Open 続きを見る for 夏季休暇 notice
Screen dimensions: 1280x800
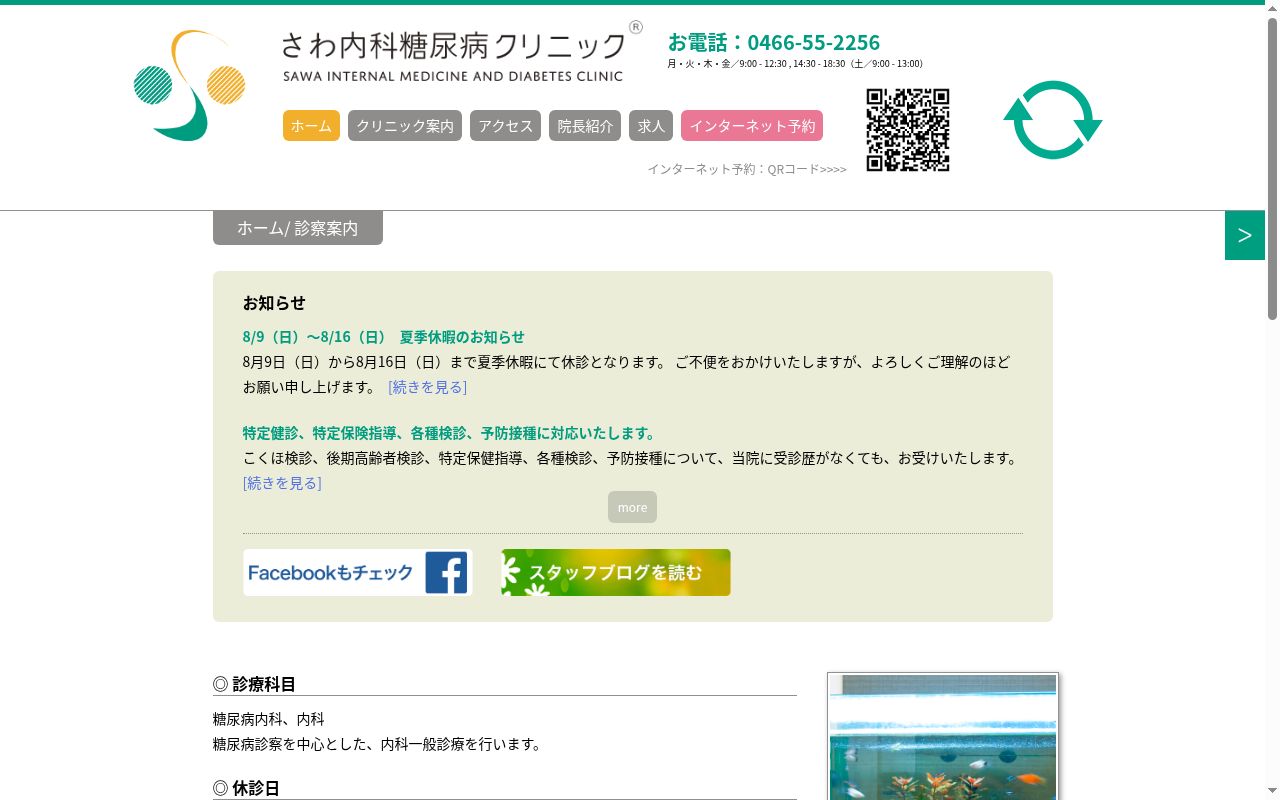[427, 386]
